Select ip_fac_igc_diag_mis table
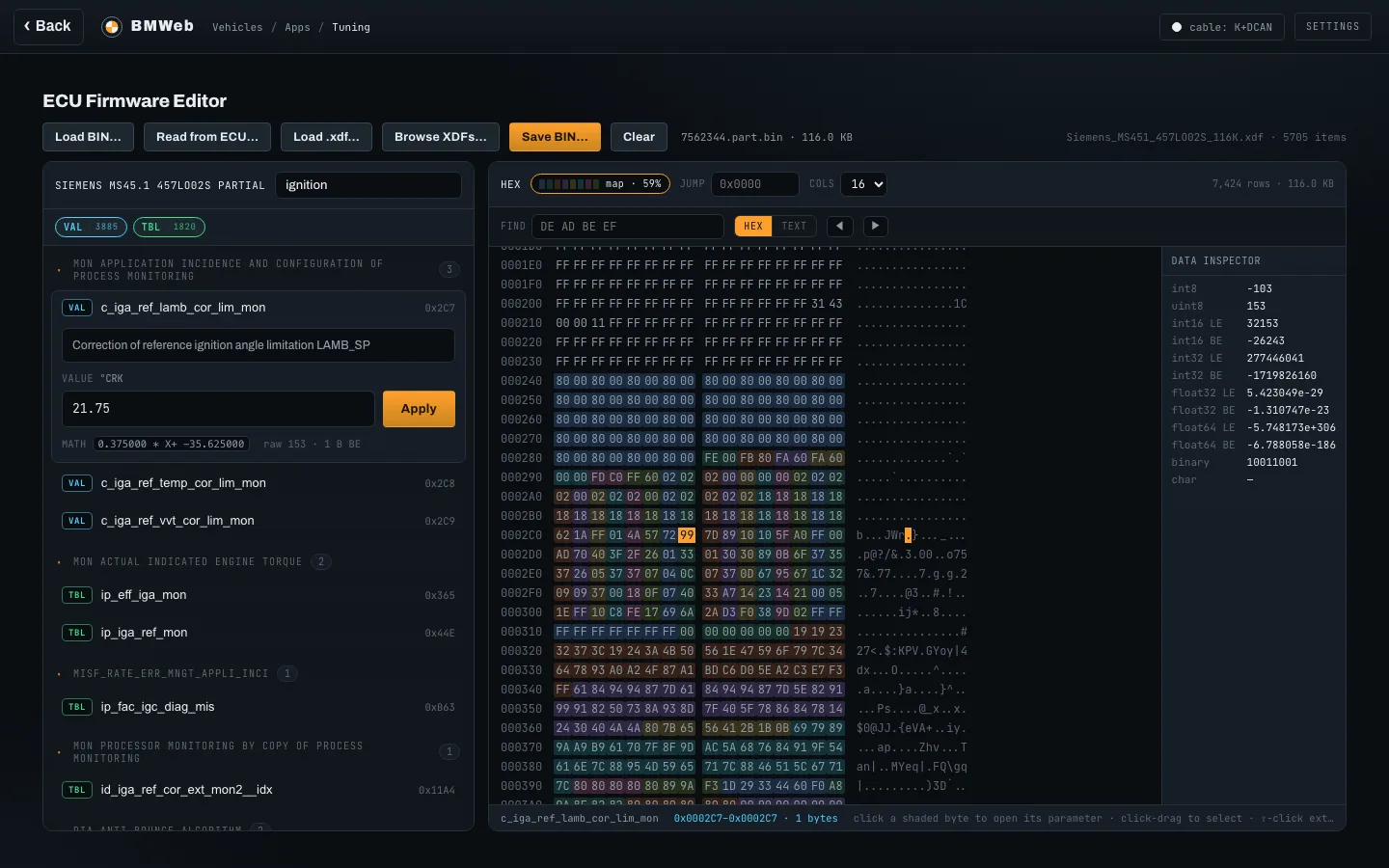 pos(258,707)
